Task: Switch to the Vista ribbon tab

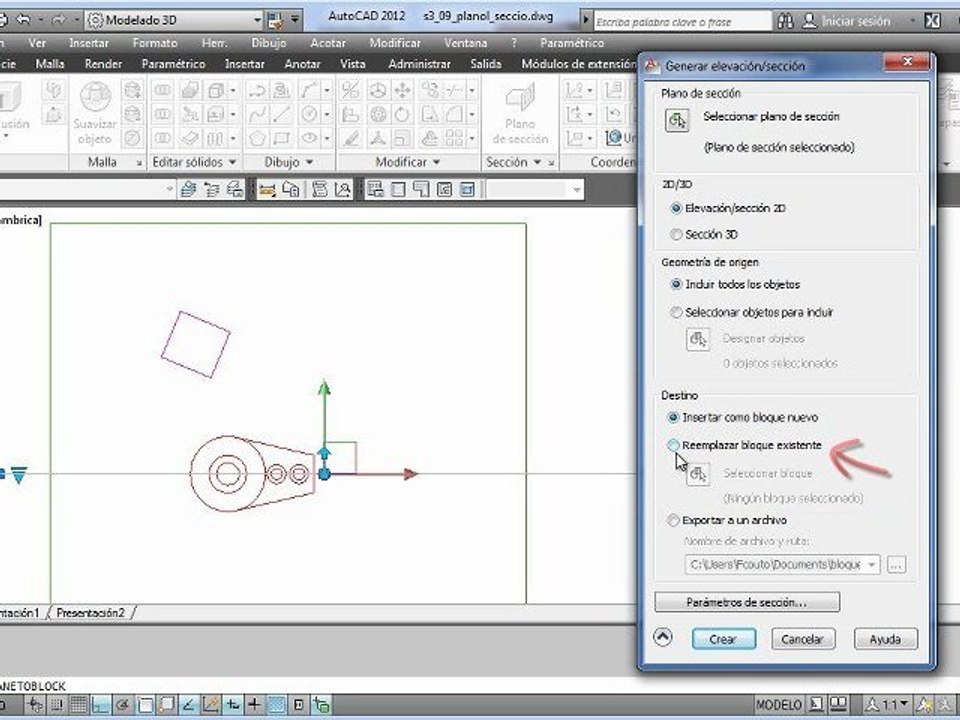Action: pos(353,64)
